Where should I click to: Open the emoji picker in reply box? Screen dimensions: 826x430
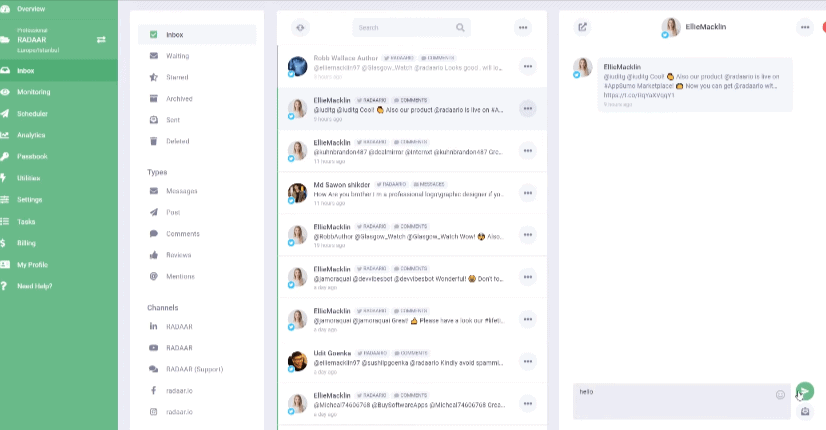pyautogui.click(x=780, y=395)
